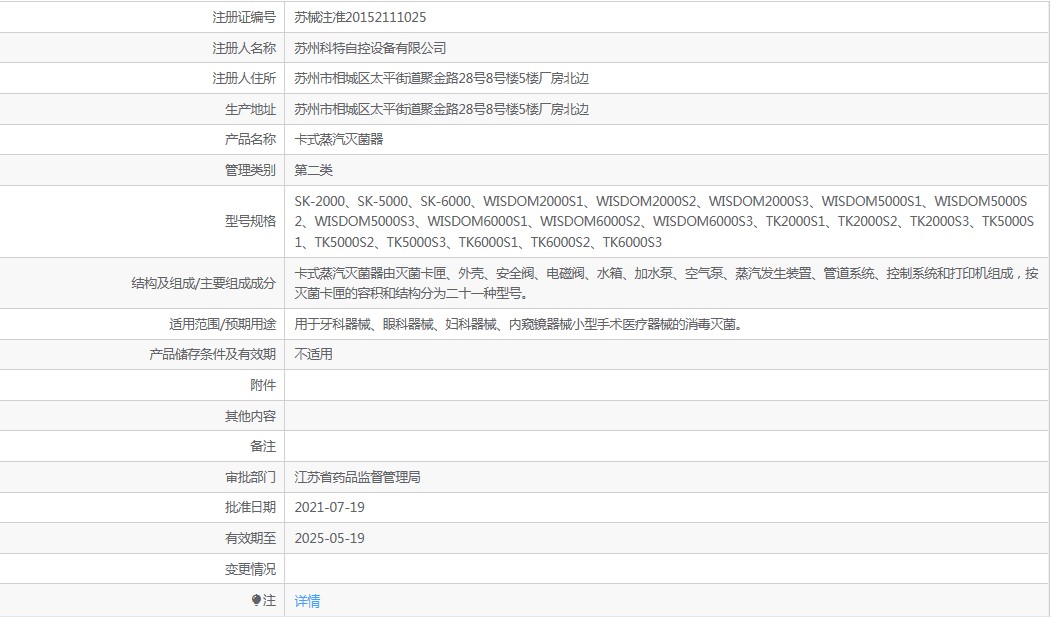Select the address in the 注册人住所 row
The height and width of the screenshot is (617, 1051).
tap(441, 78)
